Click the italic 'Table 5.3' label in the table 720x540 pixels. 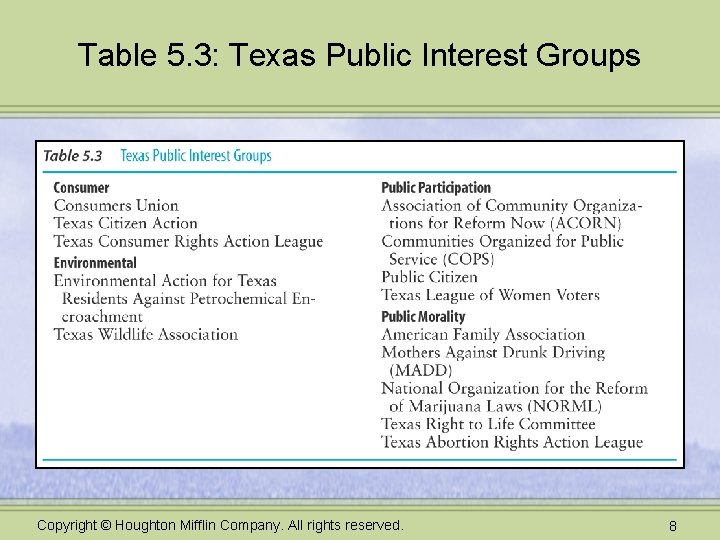73,156
